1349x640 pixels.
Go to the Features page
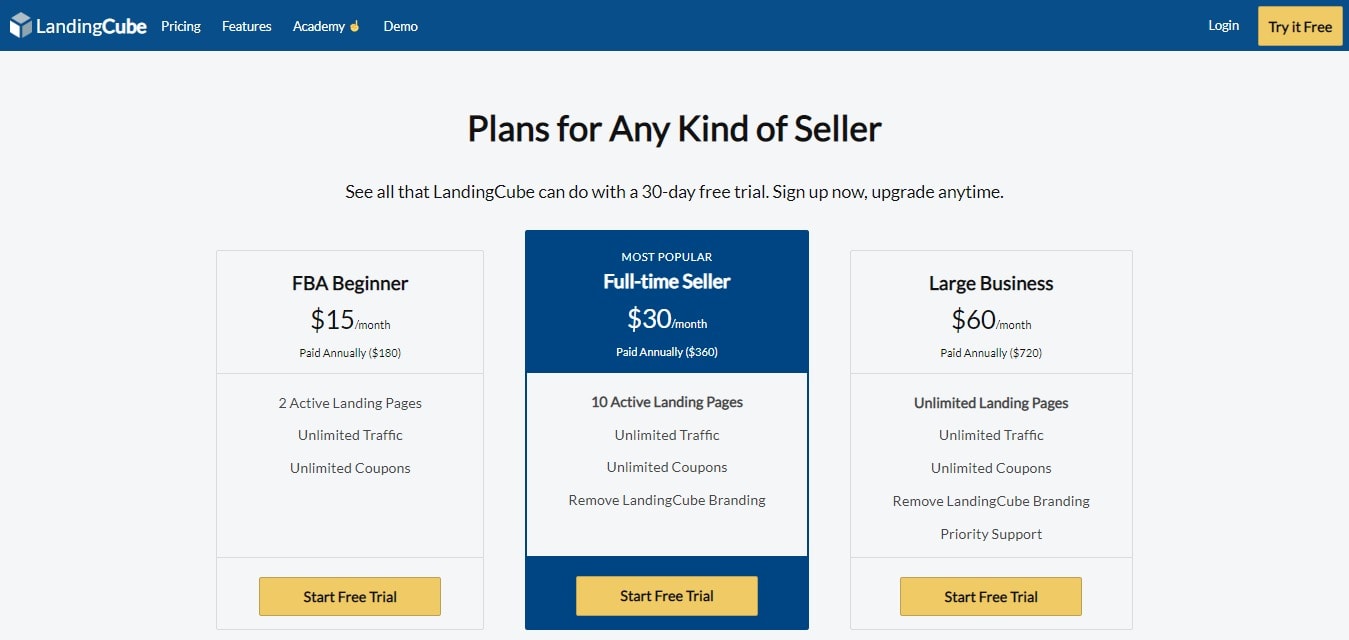pos(247,26)
